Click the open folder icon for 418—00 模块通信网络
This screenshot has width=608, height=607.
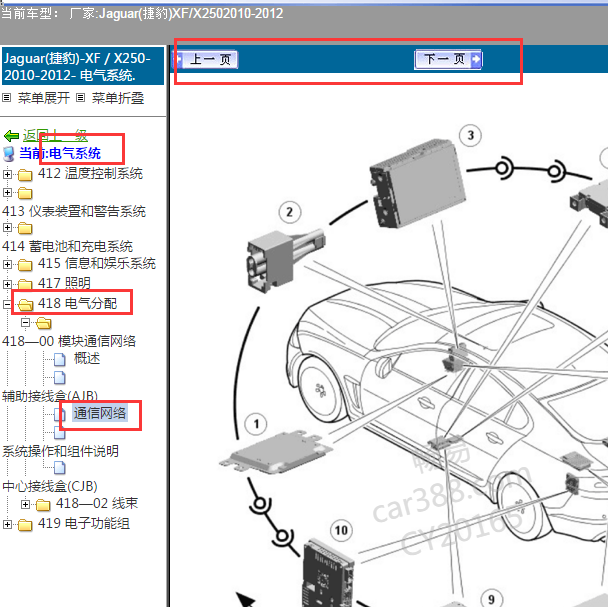43,323
